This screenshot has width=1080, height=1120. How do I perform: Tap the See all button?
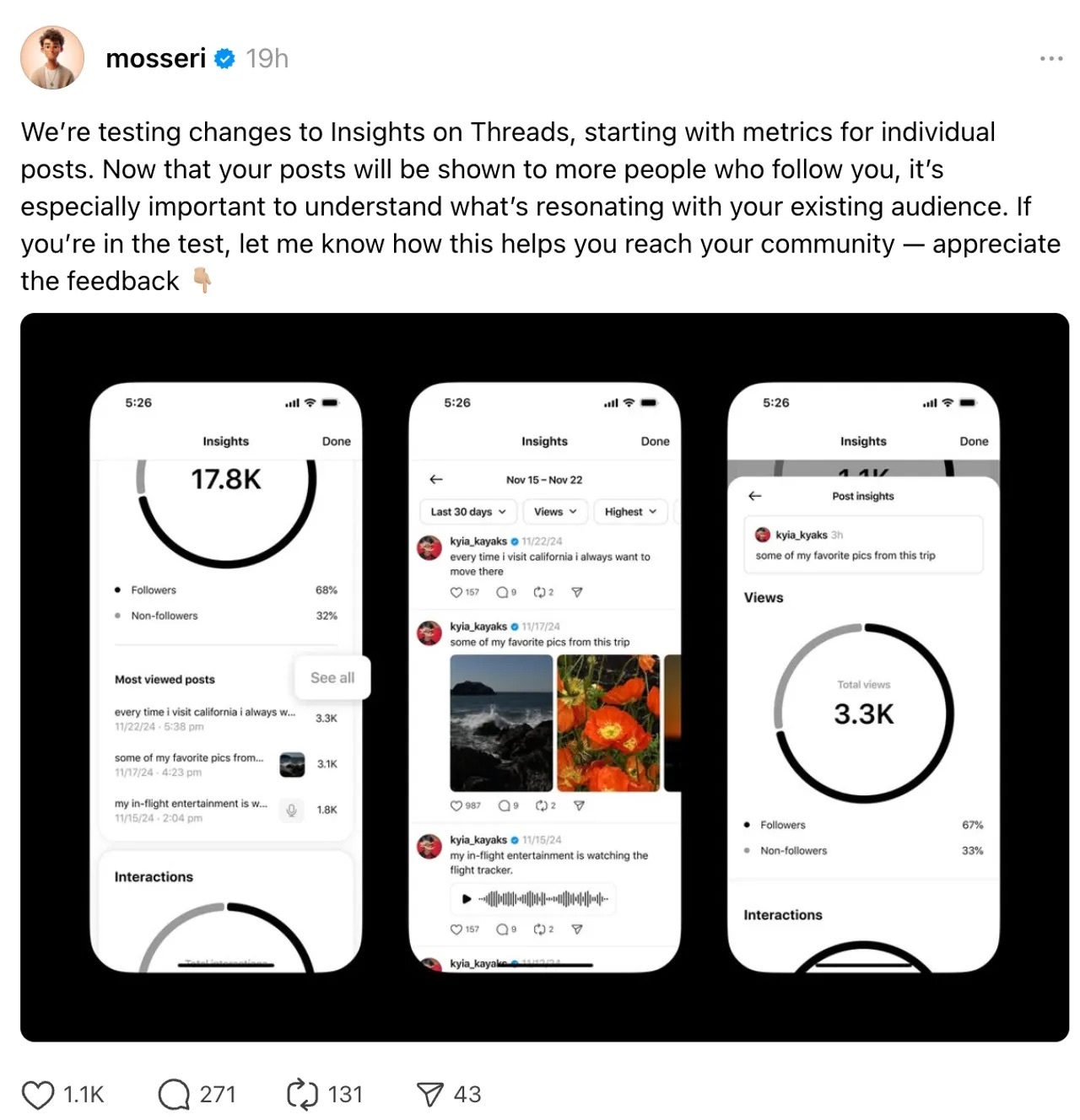332,677
